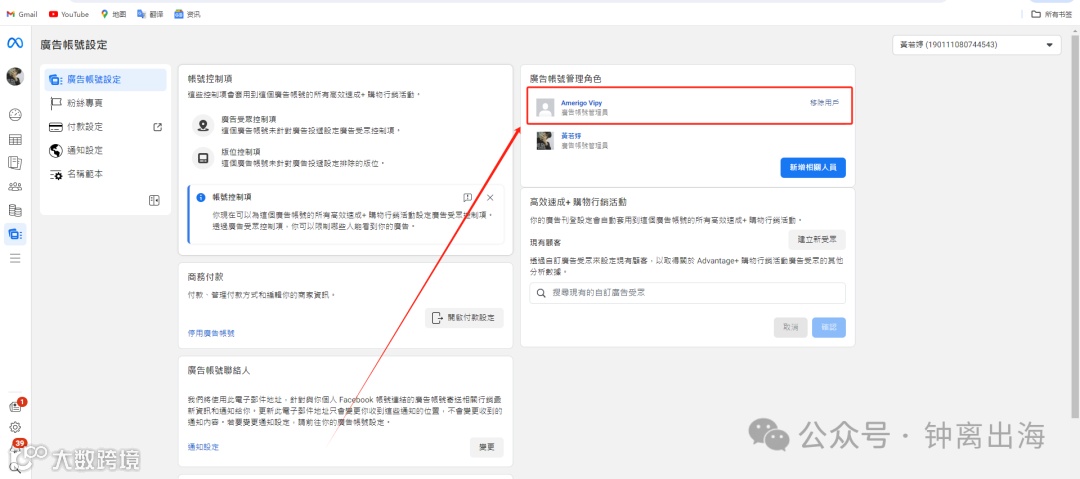This screenshot has width=1080, height=479.
Task: Open the profile avatar in left sidebar
Action: pos(15,77)
